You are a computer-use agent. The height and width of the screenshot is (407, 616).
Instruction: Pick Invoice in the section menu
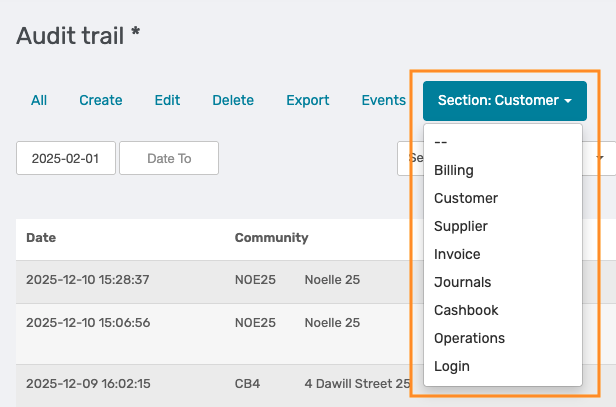click(457, 254)
